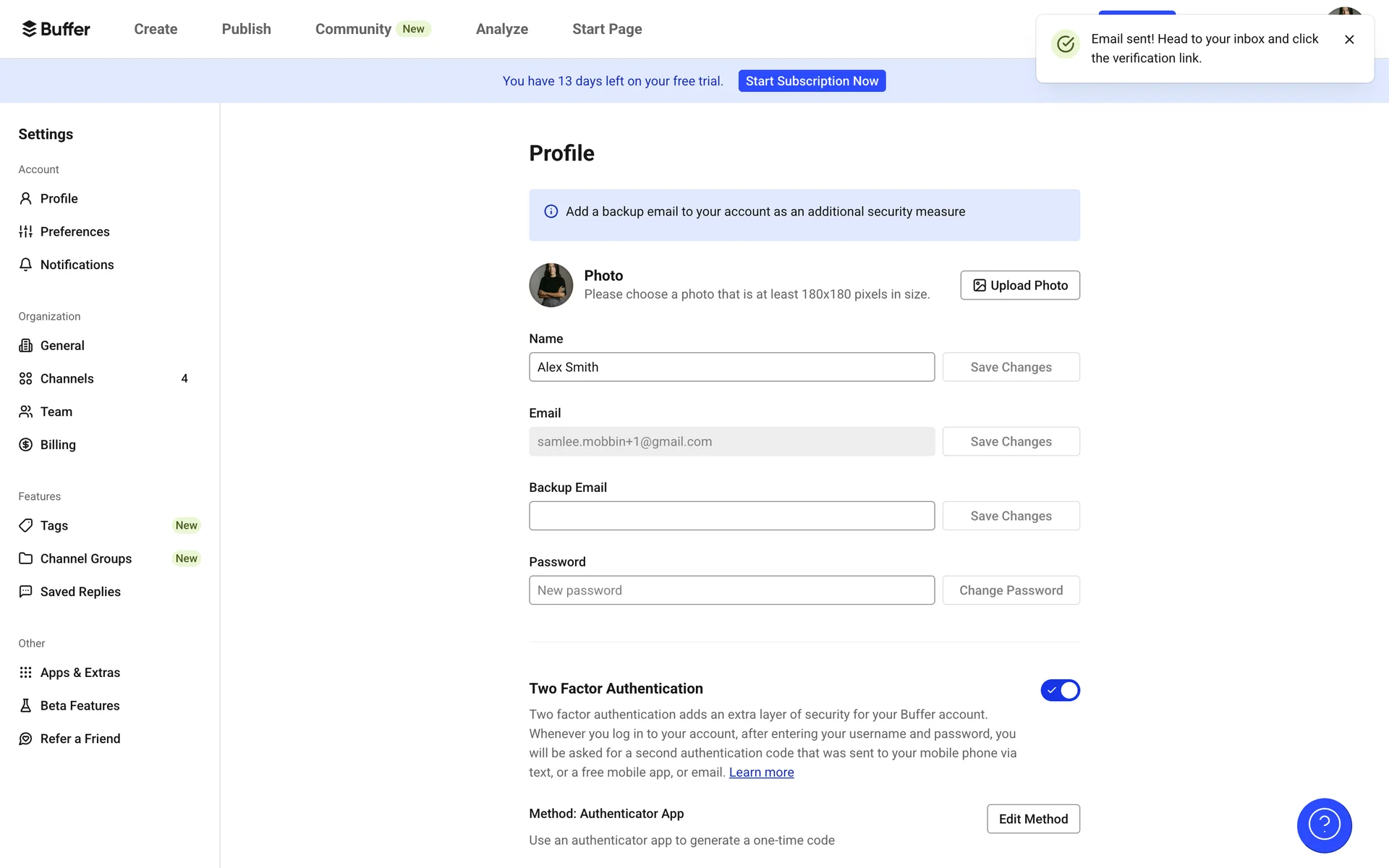Click the Backup Email input field
1389x868 pixels.
tap(731, 516)
